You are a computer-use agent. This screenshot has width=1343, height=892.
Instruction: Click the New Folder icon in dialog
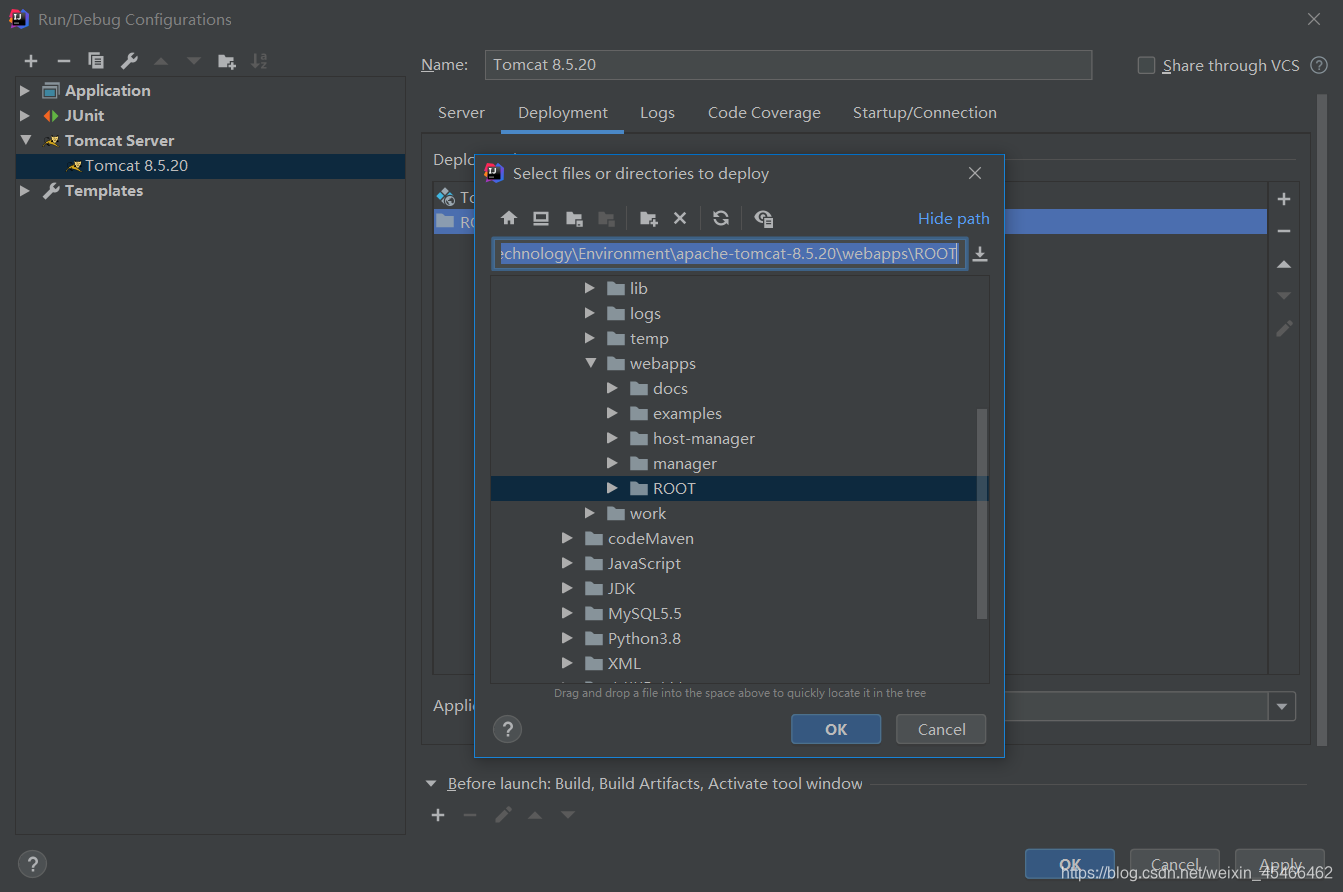coord(648,218)
